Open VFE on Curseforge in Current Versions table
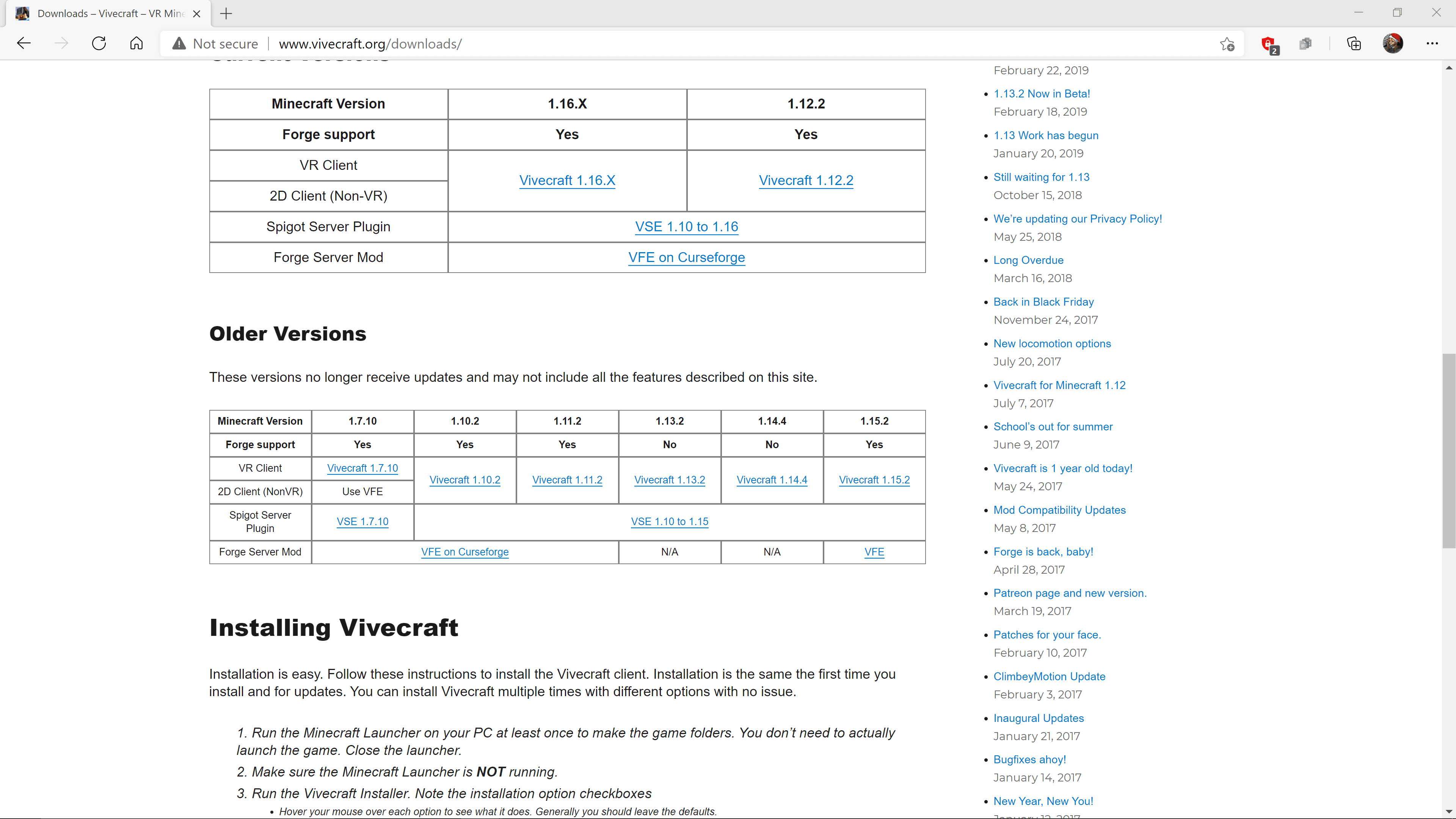Screen dimensions: 1456x819 687,257
